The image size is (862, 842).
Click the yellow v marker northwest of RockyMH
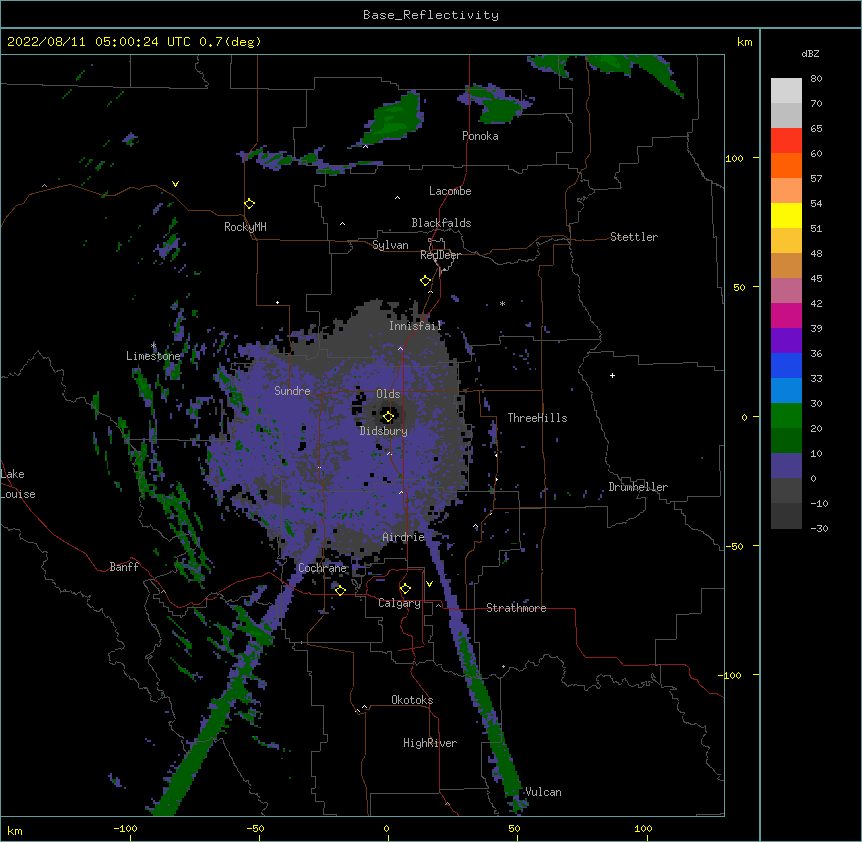175,184
